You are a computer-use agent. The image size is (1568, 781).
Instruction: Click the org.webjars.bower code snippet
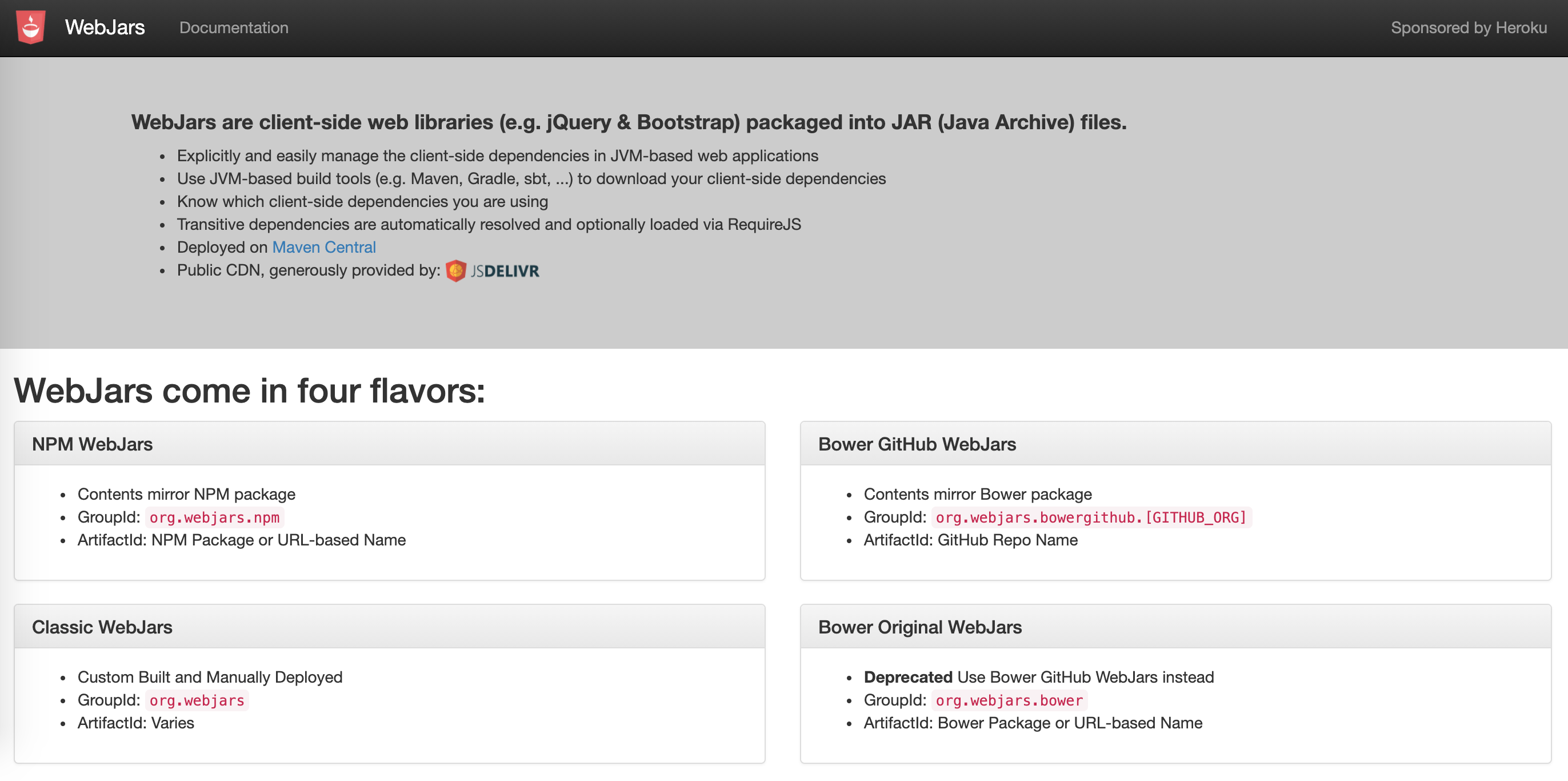(x=1009, y=700)
